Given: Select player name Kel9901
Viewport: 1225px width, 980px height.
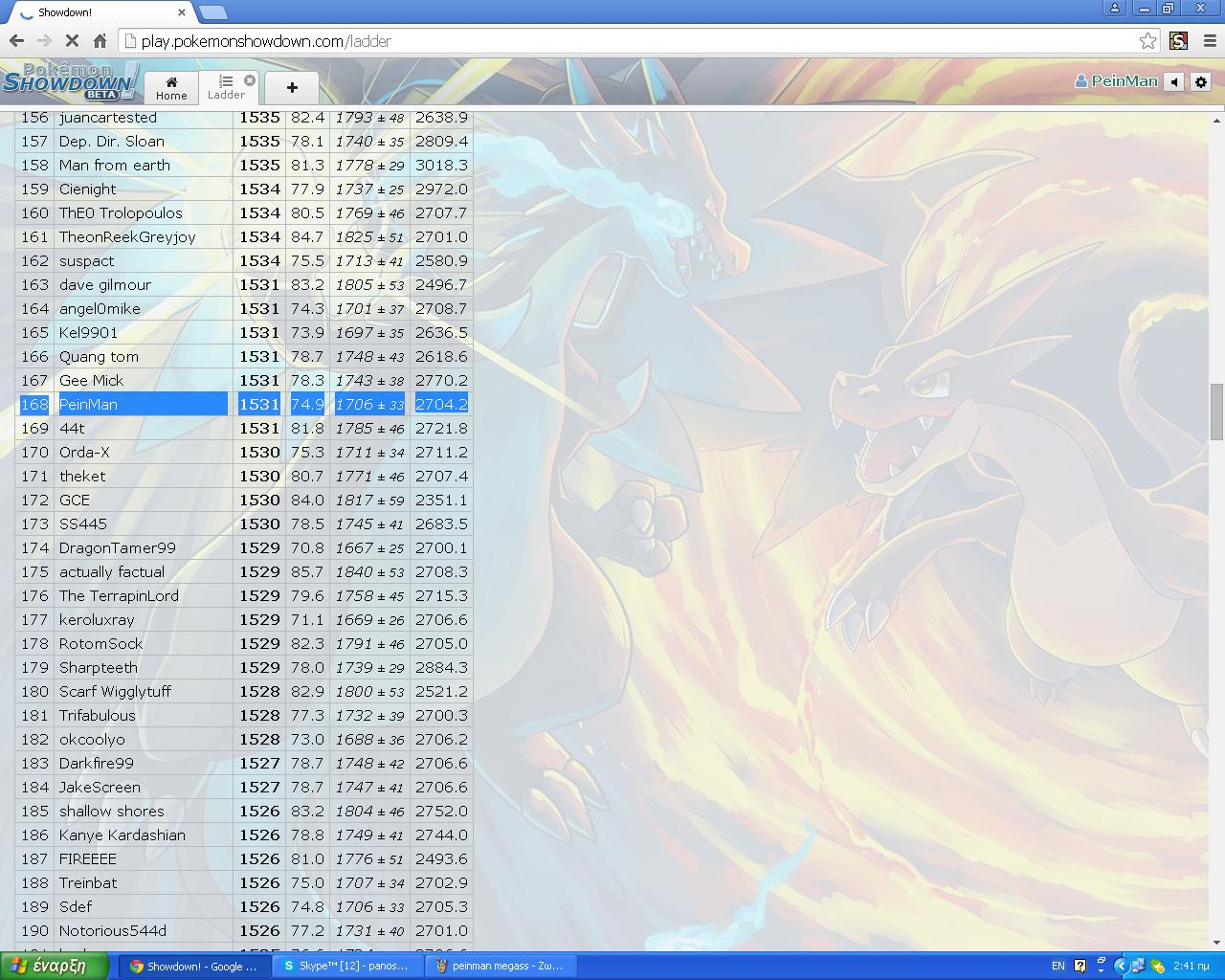Looking at the screenshot, I should 89,332.
